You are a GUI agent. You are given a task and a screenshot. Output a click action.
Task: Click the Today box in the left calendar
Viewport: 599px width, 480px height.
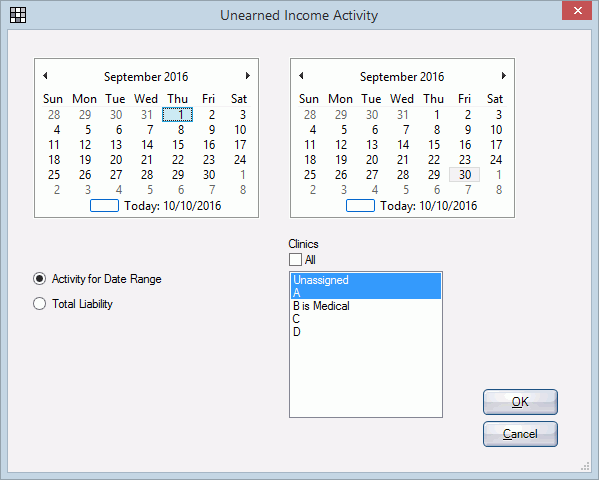104,206
